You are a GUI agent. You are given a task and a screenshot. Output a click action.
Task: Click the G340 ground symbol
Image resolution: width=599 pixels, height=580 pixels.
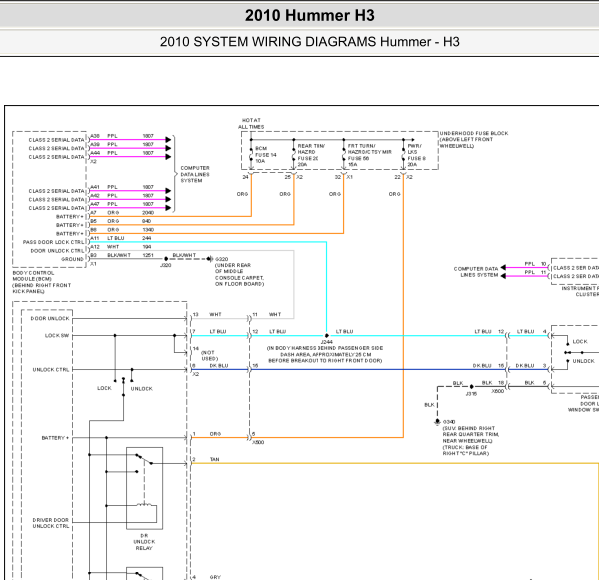point(437,422)
